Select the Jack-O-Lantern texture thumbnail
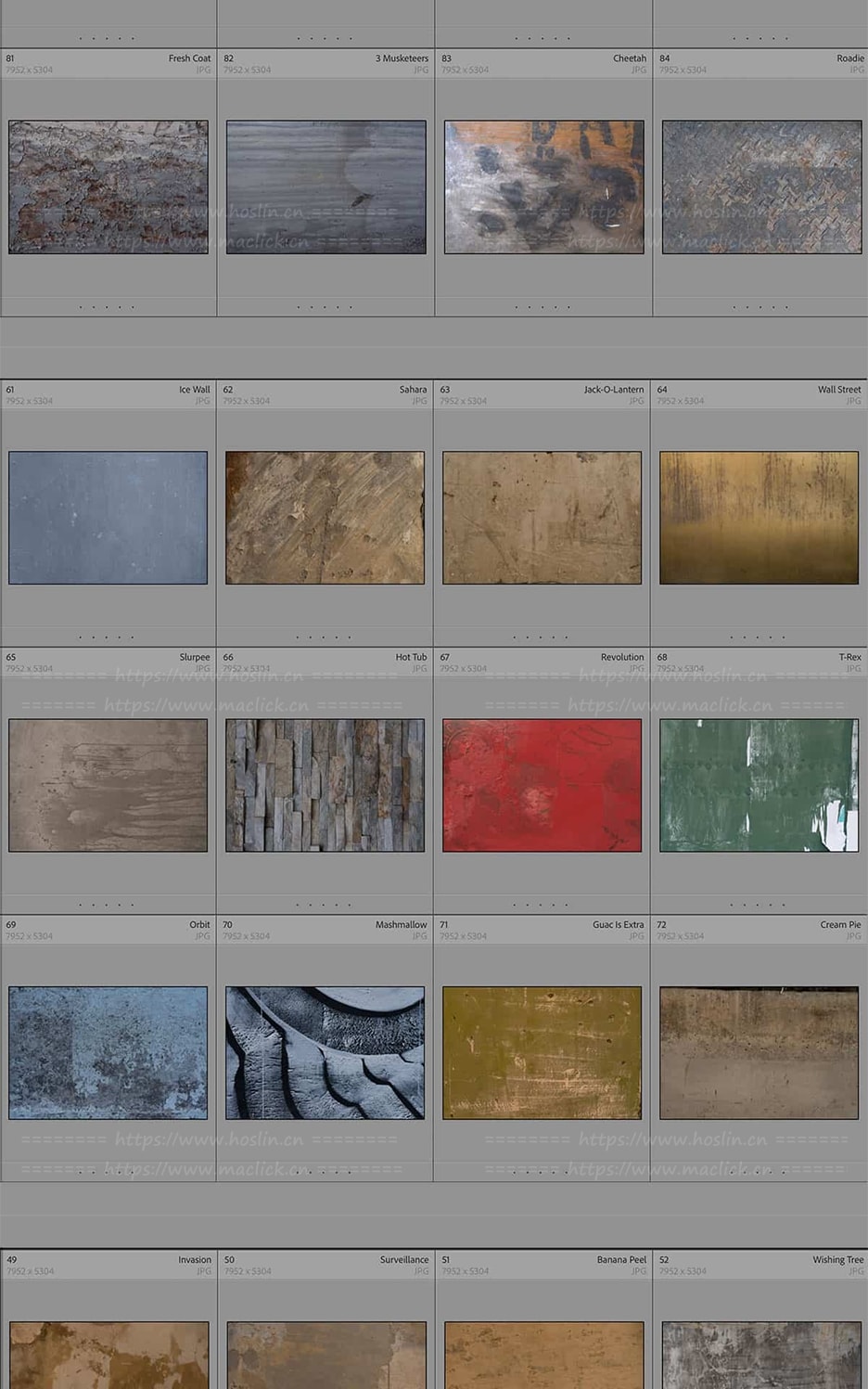 (542, 518)
